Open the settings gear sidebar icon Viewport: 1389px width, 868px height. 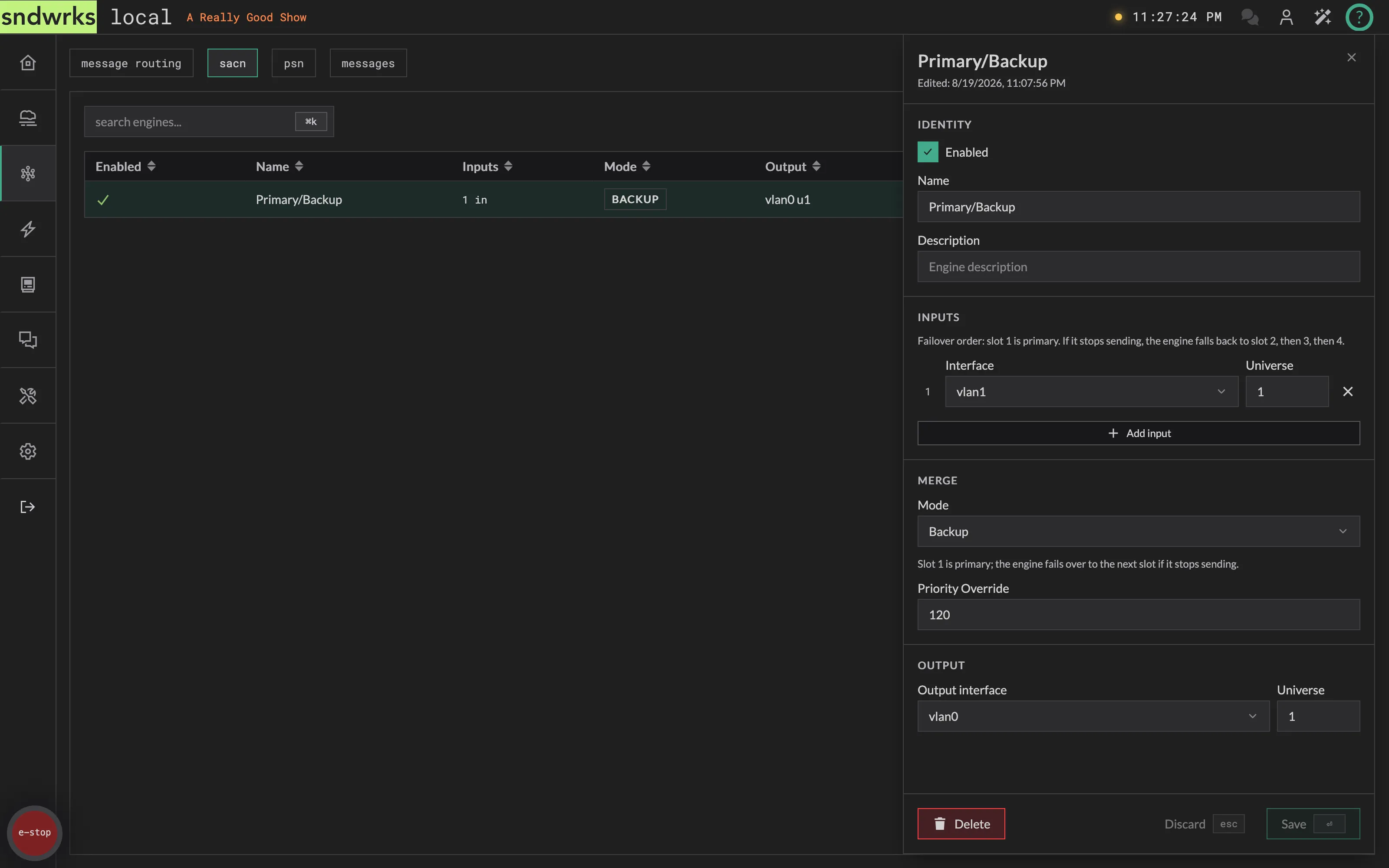click(27, 451)
